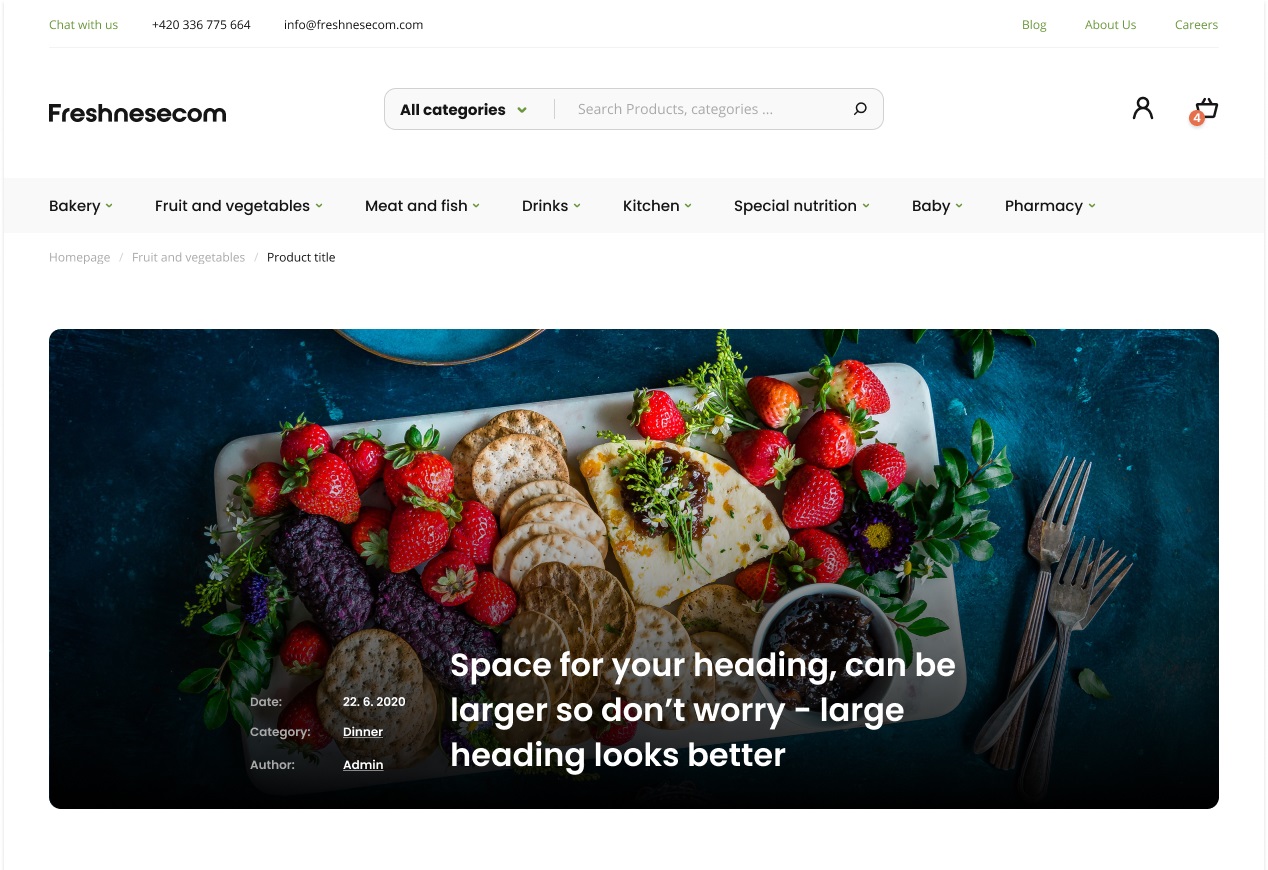This screenshot has width=1268, height=870.
Task: Go to the Careers page
Action: click(1196, 25)
